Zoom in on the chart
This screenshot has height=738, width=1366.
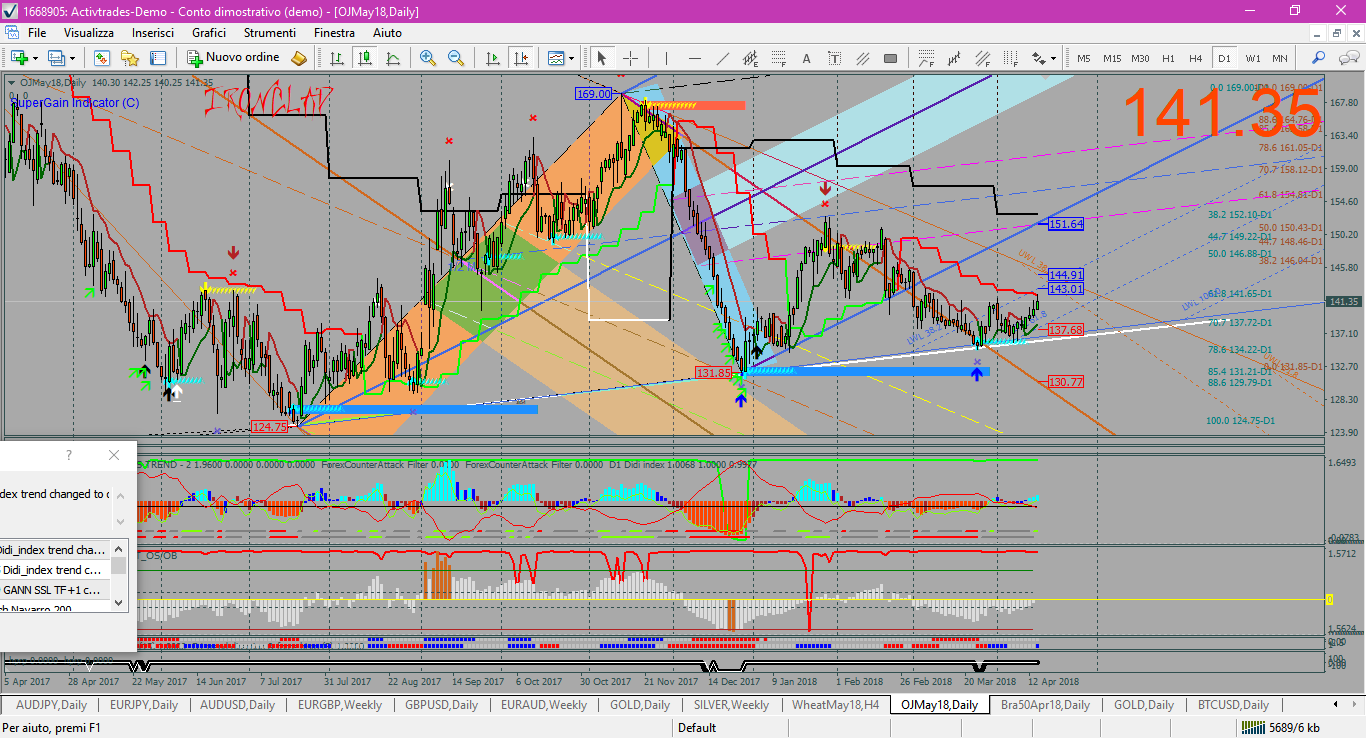coord(428,58)
